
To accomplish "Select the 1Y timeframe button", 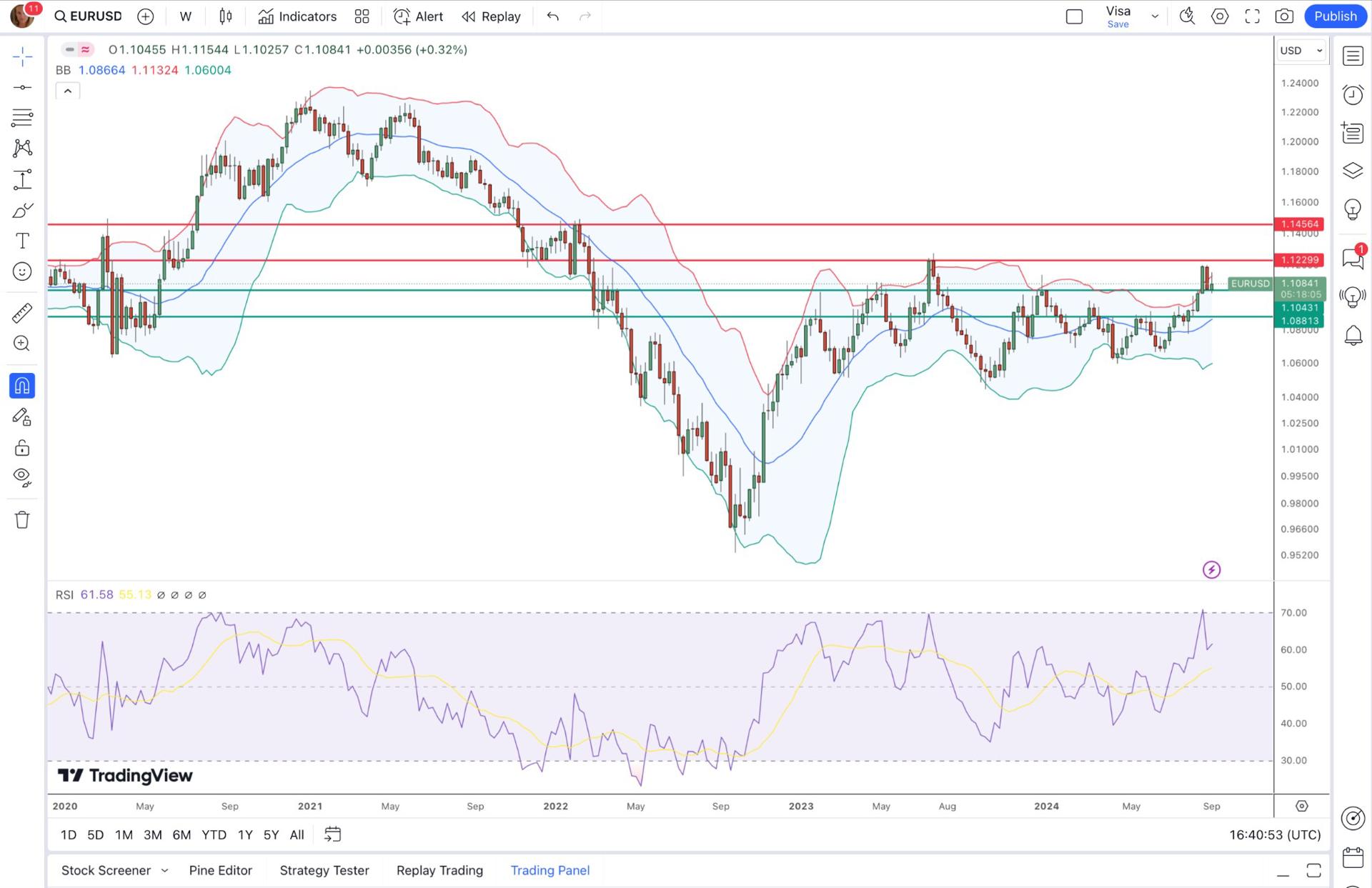I will pyautogui.click(x=244, y=834).
